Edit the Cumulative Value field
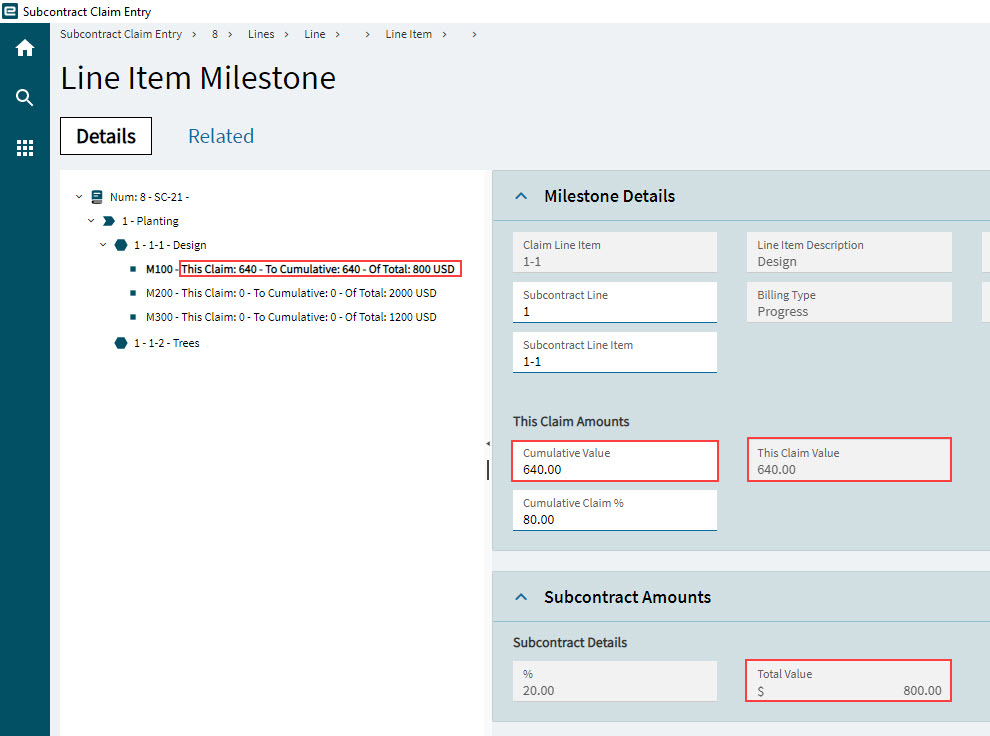The height and width of the screenshot is (736, 990). [614, 461]
